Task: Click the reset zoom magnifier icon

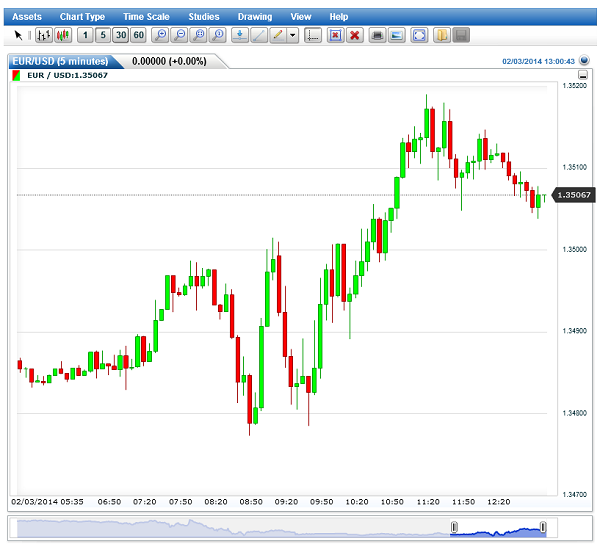Action: coord(218,36)
